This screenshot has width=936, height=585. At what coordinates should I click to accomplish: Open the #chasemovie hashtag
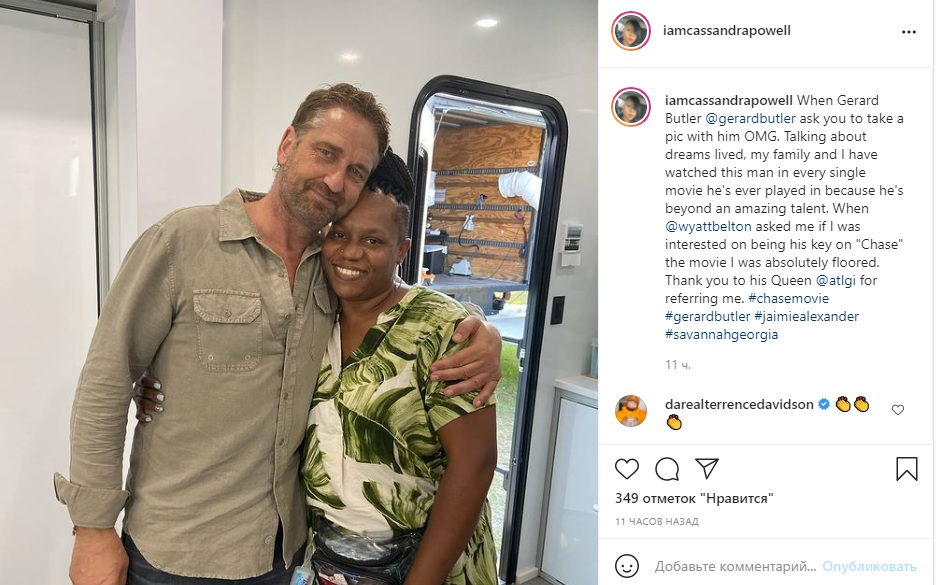click(x=788, y=298)
